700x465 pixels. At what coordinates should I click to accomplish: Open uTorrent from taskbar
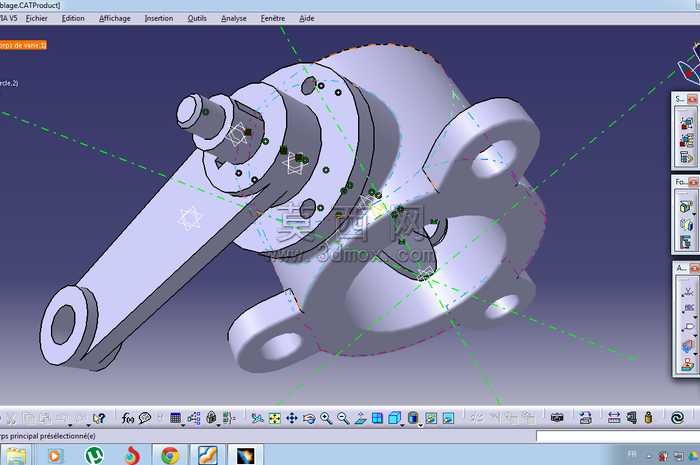coord(94,456)
